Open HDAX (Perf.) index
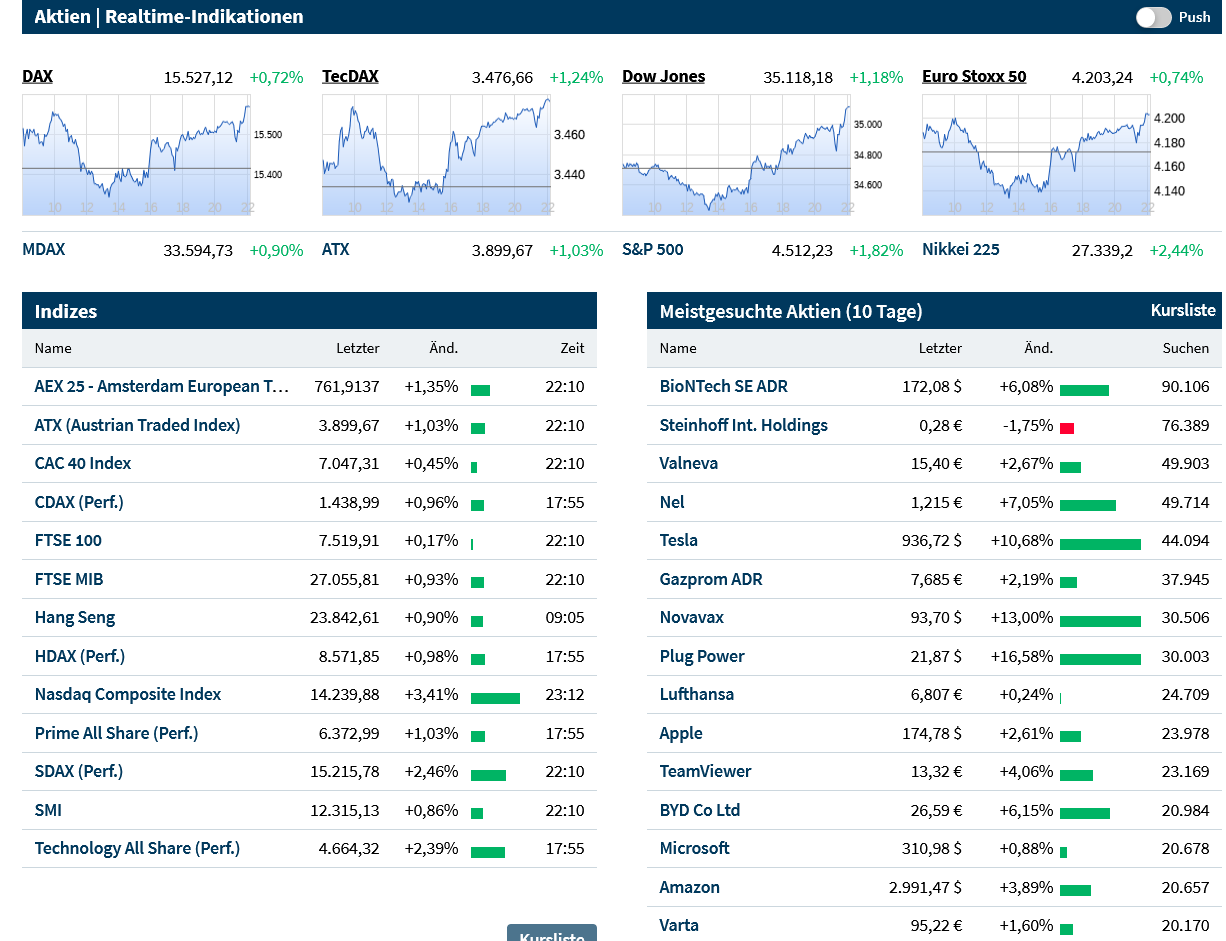 click(80, 657)
